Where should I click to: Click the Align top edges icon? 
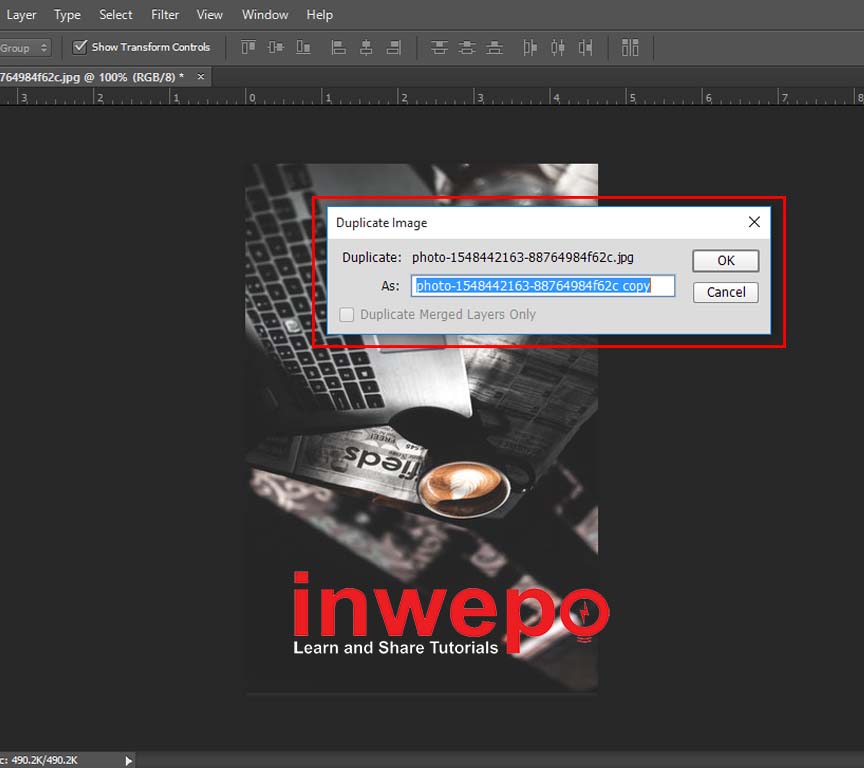(x=248, y=47)
